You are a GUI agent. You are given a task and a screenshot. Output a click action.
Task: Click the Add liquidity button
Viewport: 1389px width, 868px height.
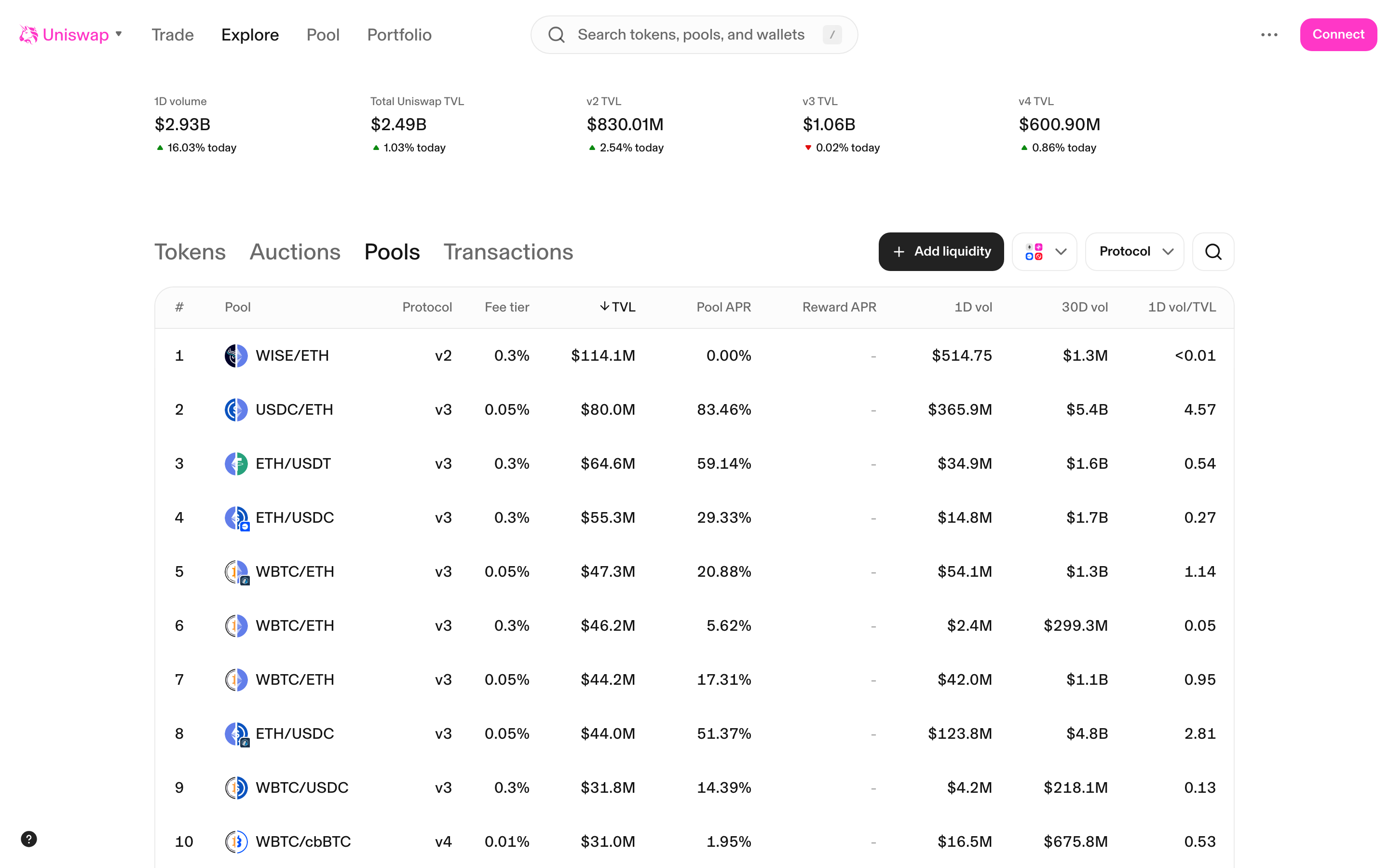[x=941, y=251]
